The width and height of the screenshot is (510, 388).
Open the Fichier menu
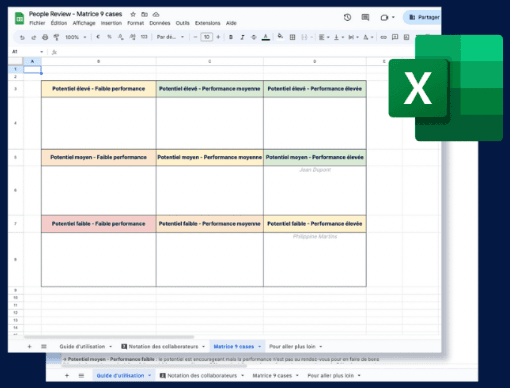pyautogui.click(x=37, y=23)
